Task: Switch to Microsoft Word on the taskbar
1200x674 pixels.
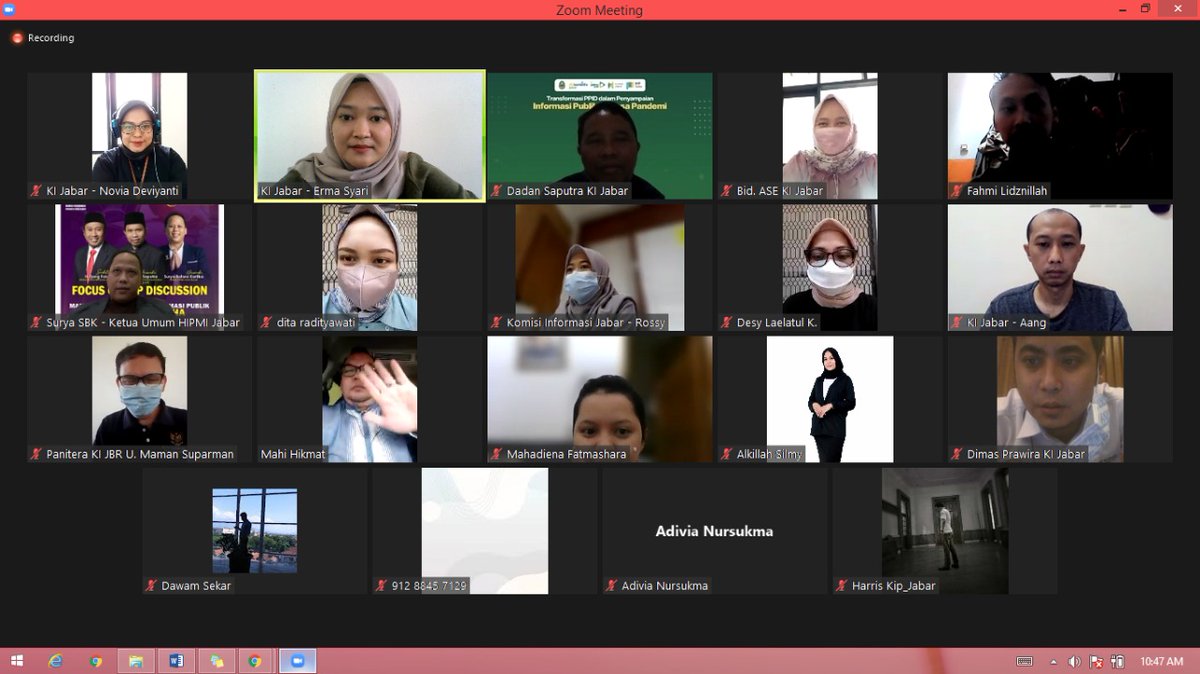Action: (x=176, y=661)
